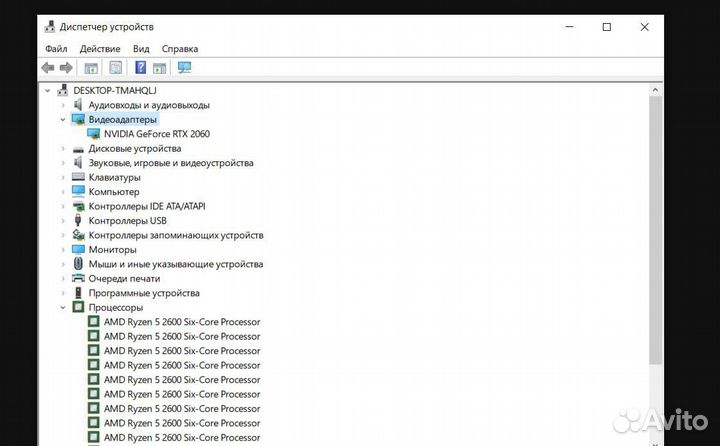Open the Справка menu
This screenshot has height=446, width=720.
tap(180, 49)
